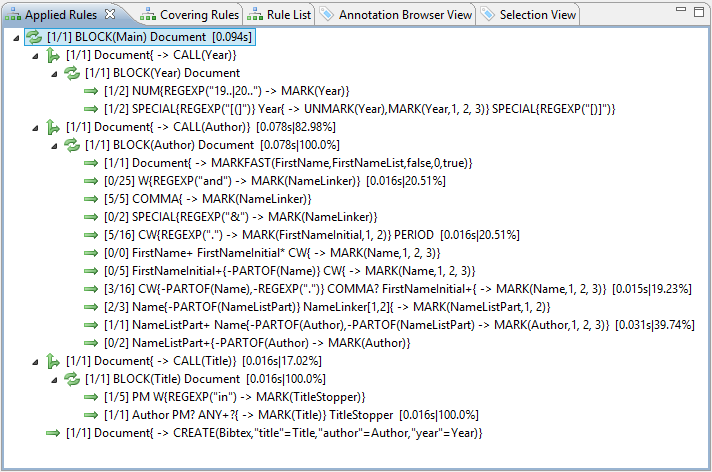Click the call icon beside CALL(Title) row
The image size is (712, 472).
53,361
